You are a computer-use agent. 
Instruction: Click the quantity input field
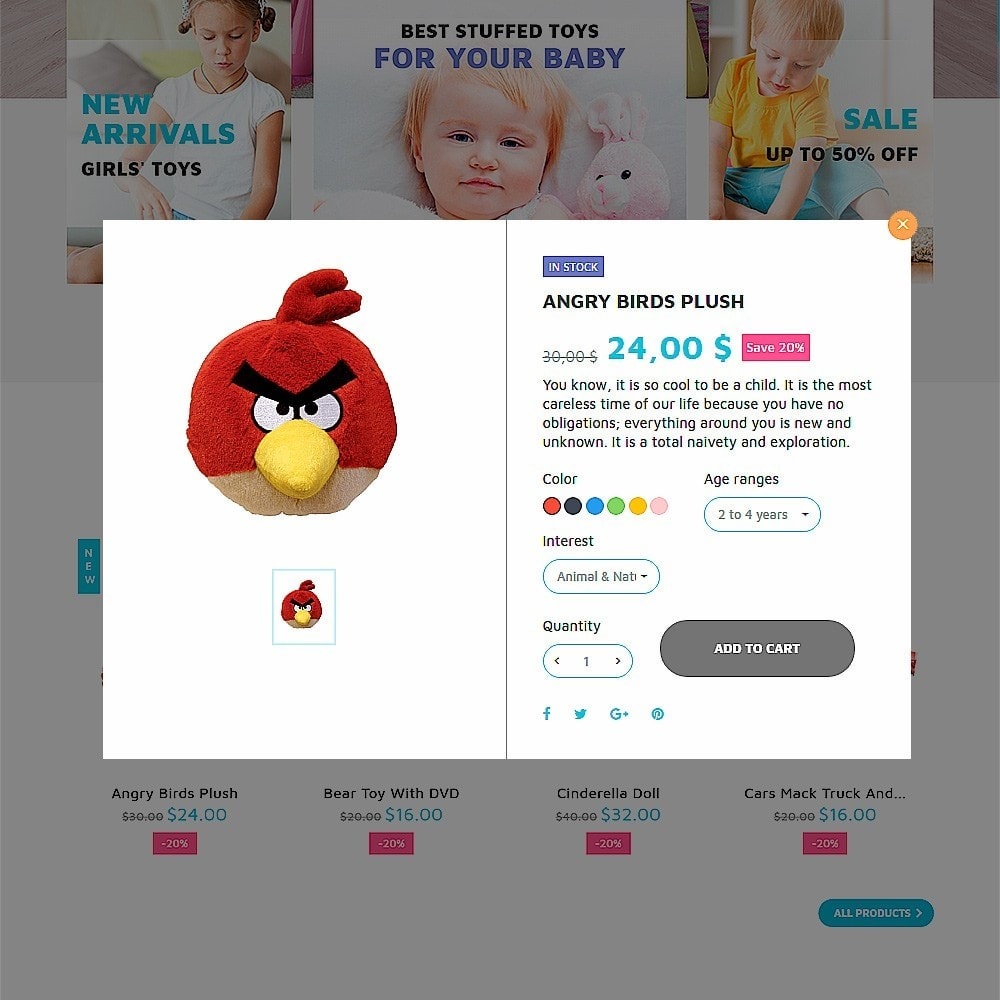tap(587, 661)
